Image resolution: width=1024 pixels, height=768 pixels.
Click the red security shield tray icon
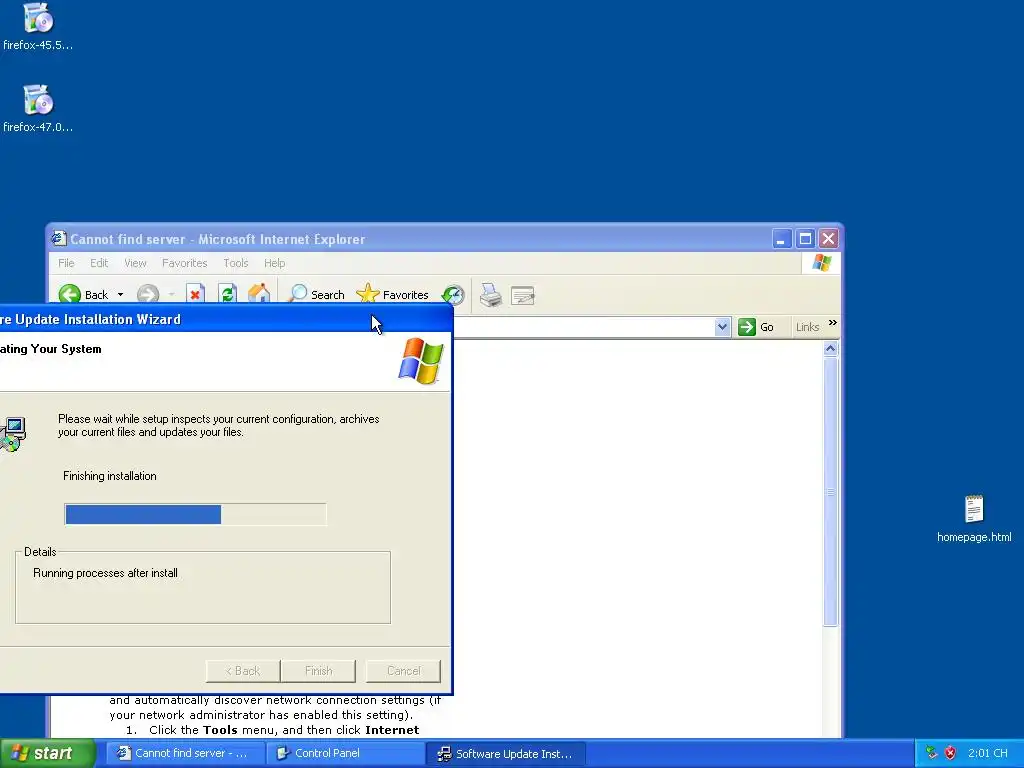(950, 753)
